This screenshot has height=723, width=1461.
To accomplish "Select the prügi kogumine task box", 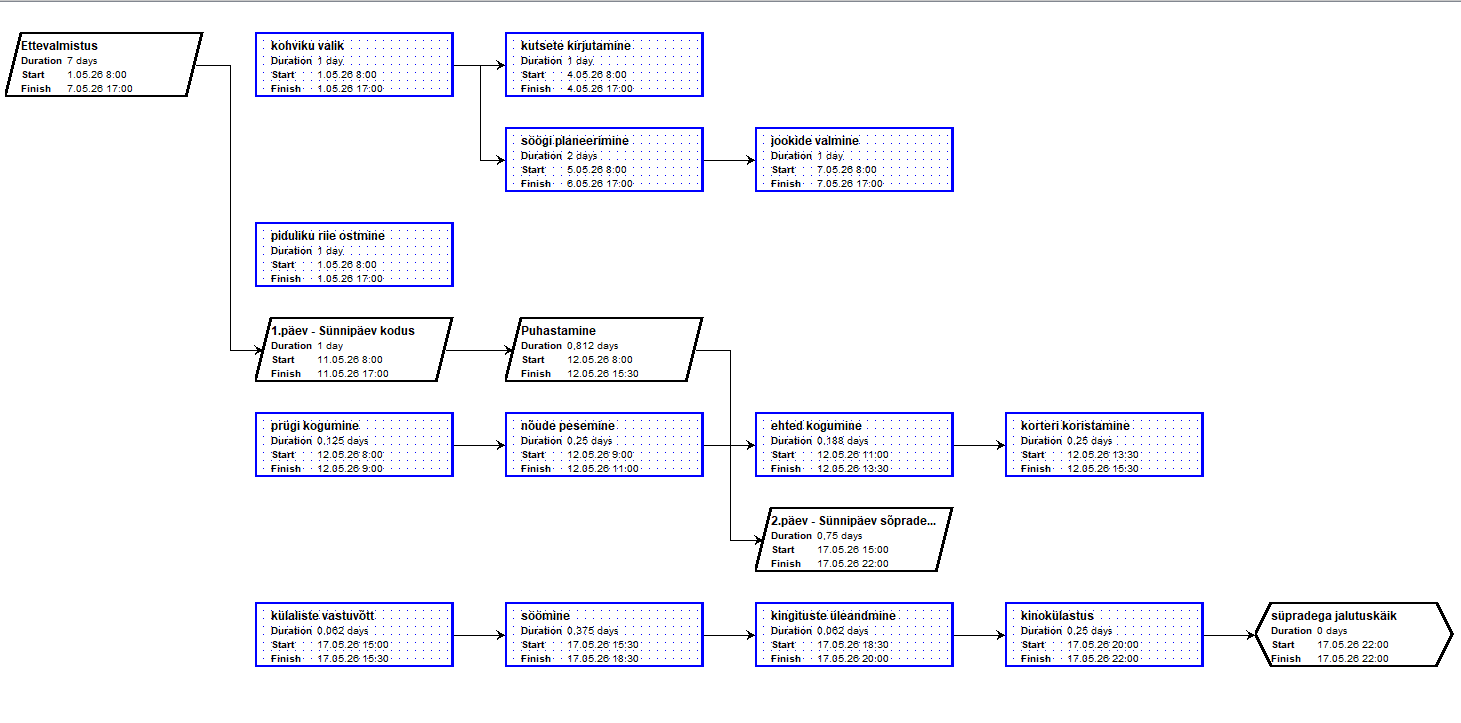I will [354, 445].
